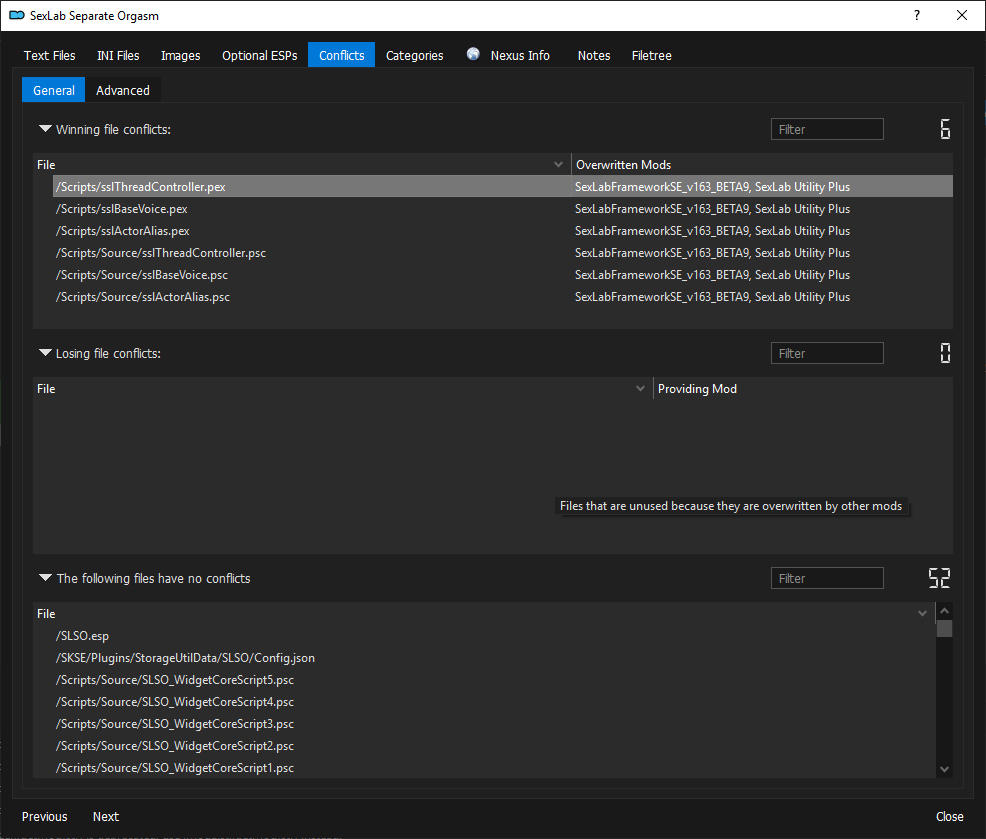Focus the no-conflicts Filter field
This screenshot has height=839, width=986.
click(x=827, y=578)
